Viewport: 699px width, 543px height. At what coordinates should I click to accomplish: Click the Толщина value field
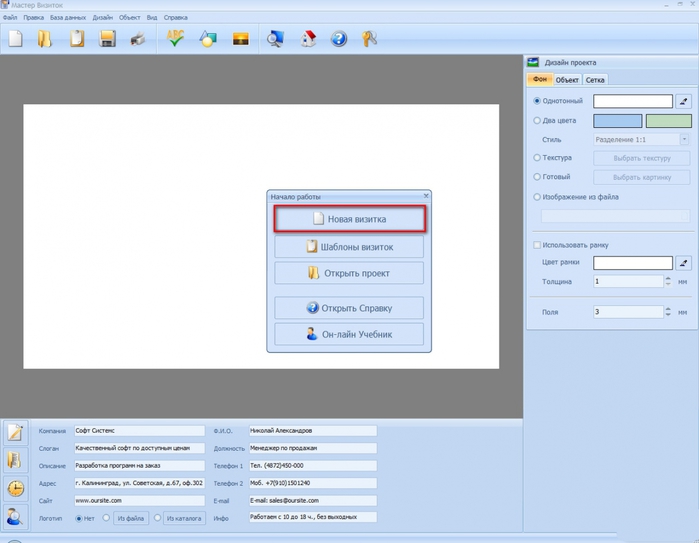pos(628,281)
